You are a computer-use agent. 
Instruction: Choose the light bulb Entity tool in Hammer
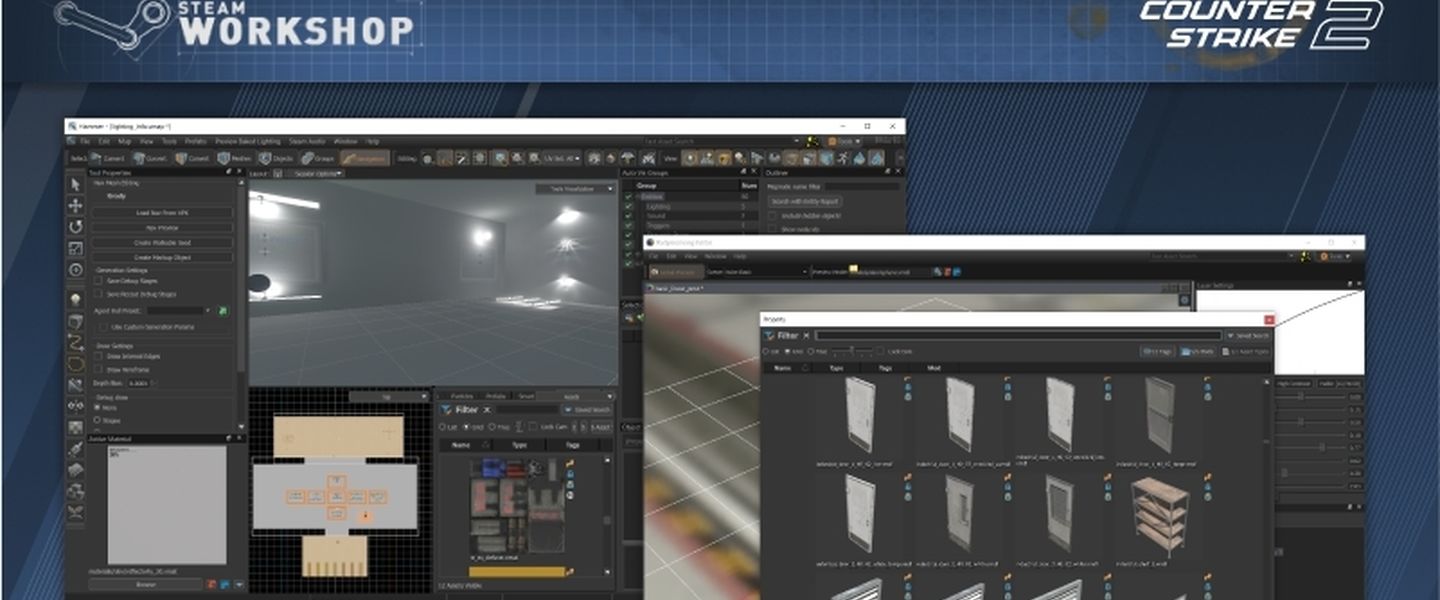pos(75,300)
